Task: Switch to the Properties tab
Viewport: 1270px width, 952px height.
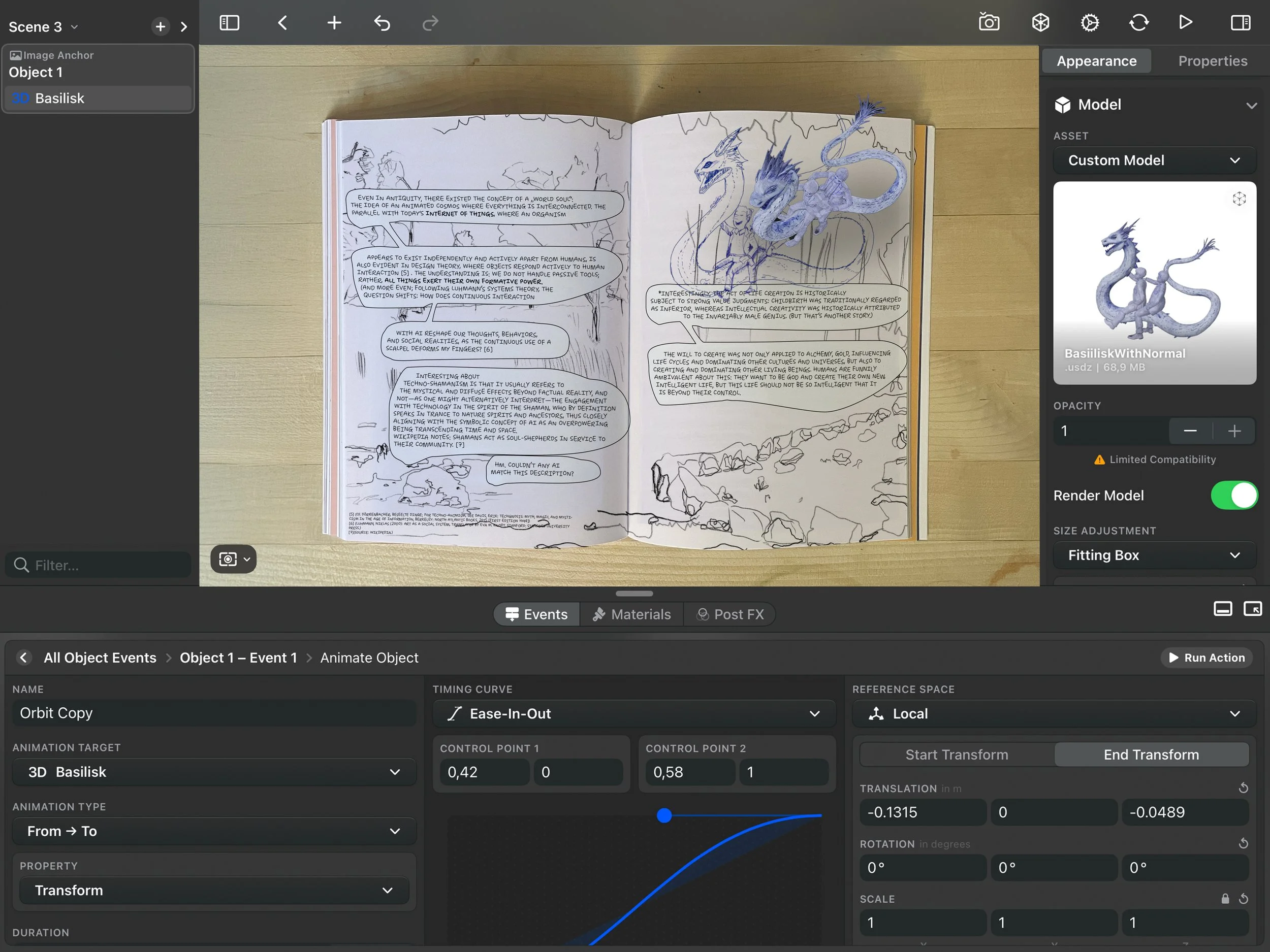Action: click(x=1212, y=61)
